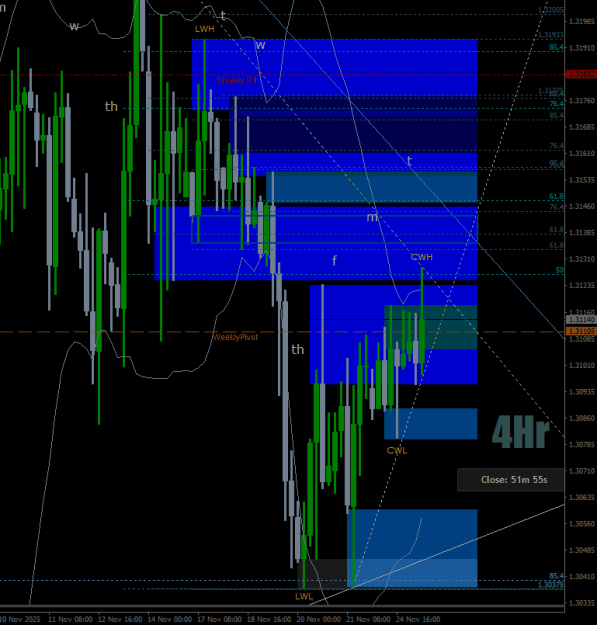Image resolution: width=597 pixels, height=625 pixels.
Task: Select the Weekly R1 line label
Action: [236, 80]
